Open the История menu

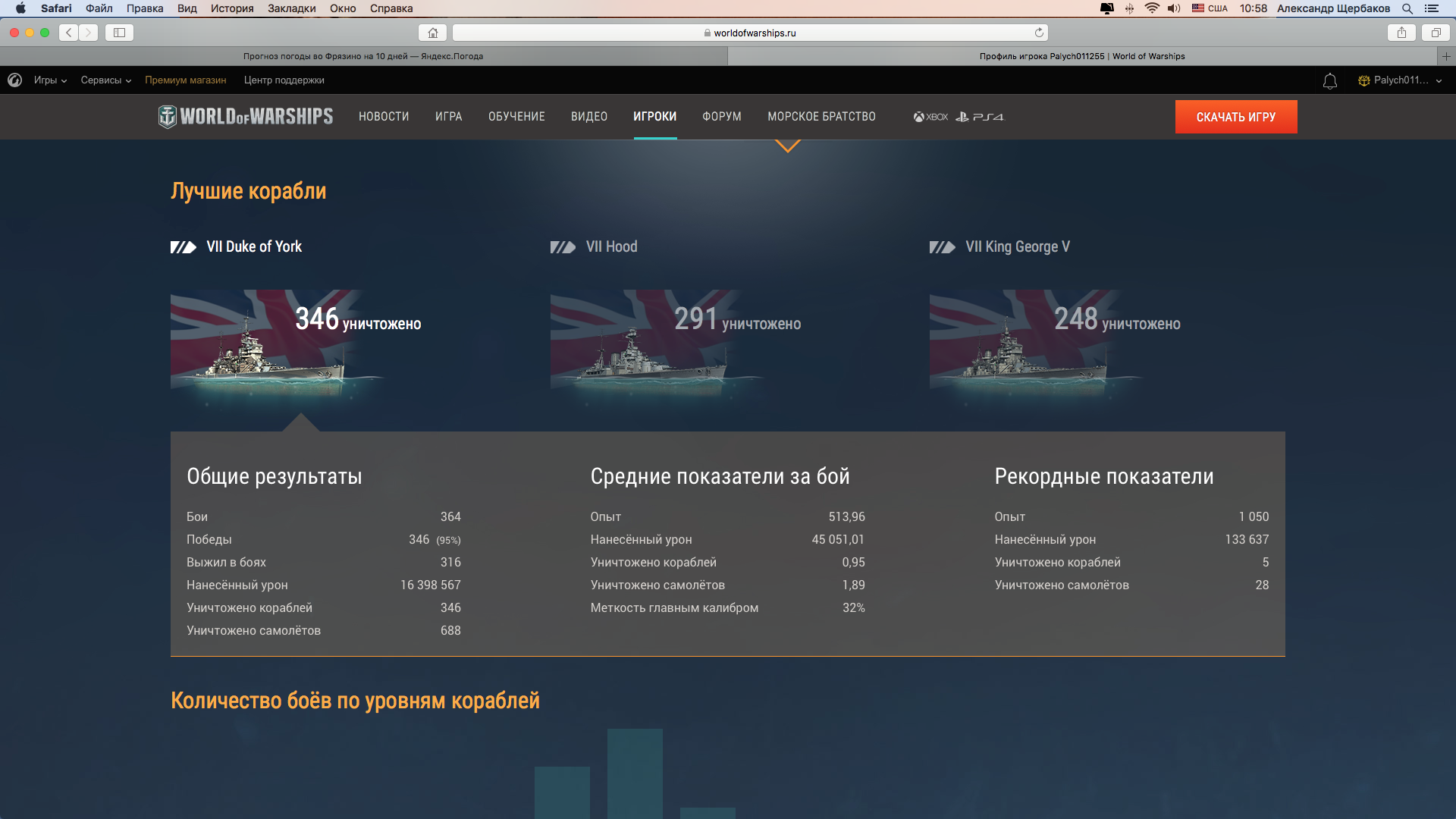(x=232, y=8)
